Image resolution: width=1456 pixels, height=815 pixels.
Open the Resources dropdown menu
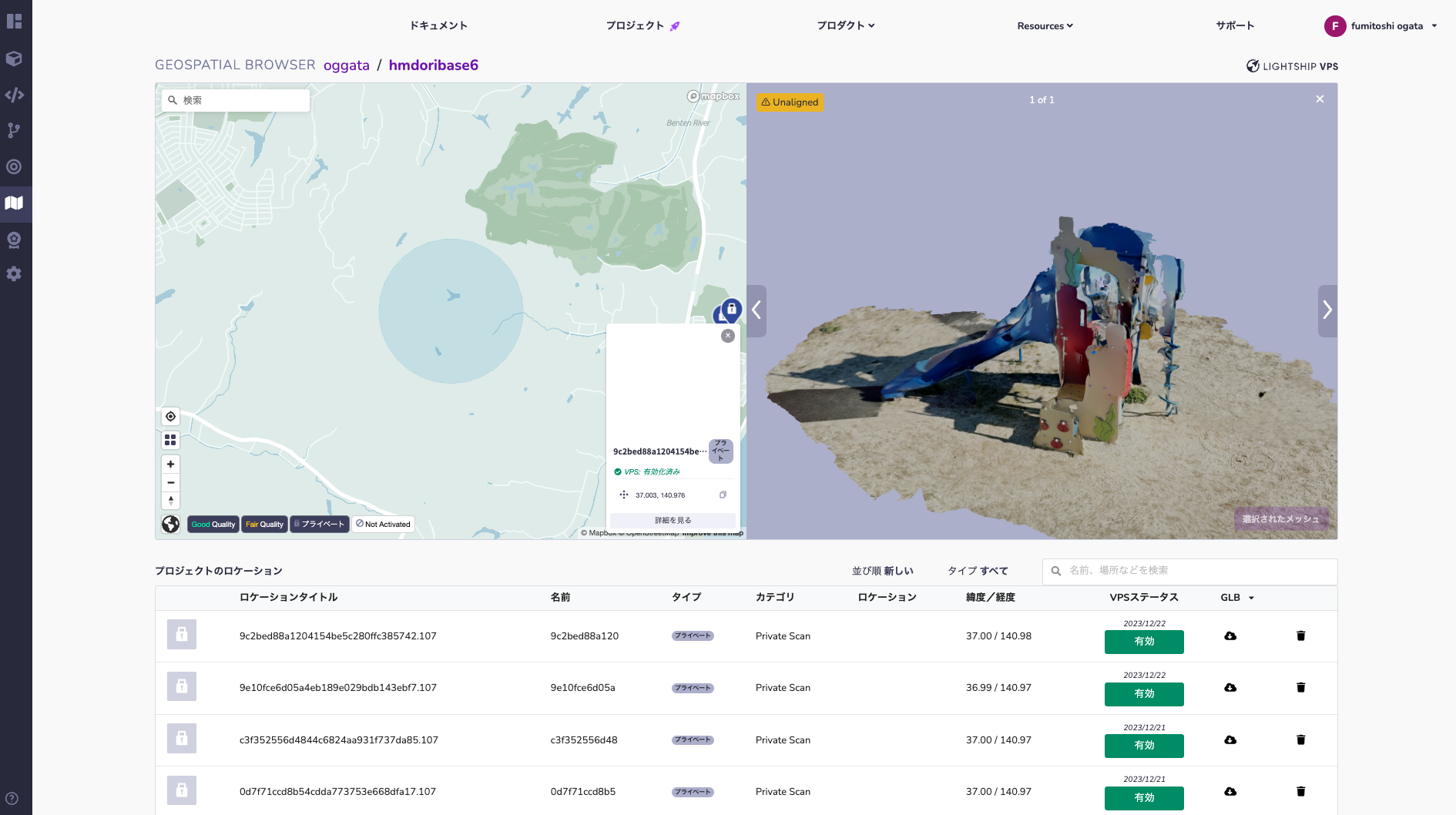point(1045,26)
